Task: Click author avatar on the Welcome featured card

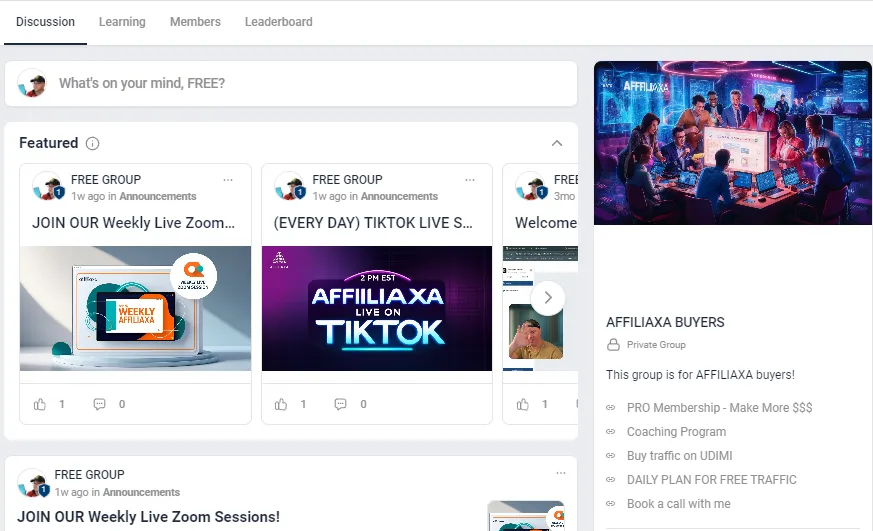Action: point(531,186)
